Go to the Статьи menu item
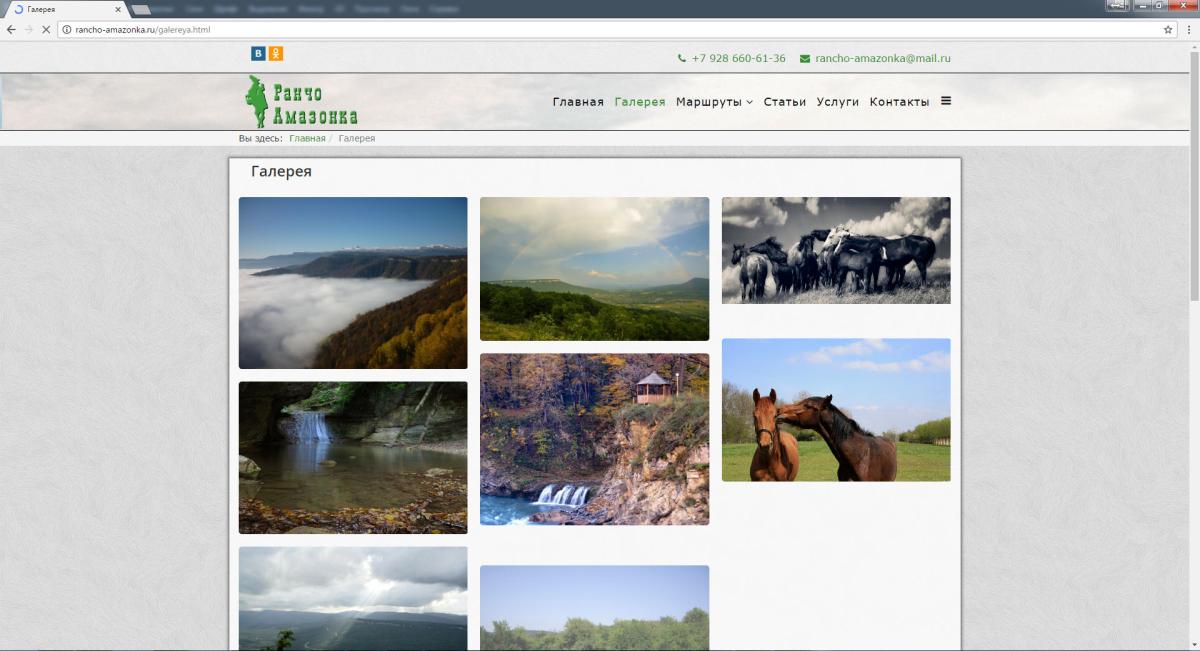Viewport: 1200px width, 651px height. pyautogui.click(x=784, y=102)
